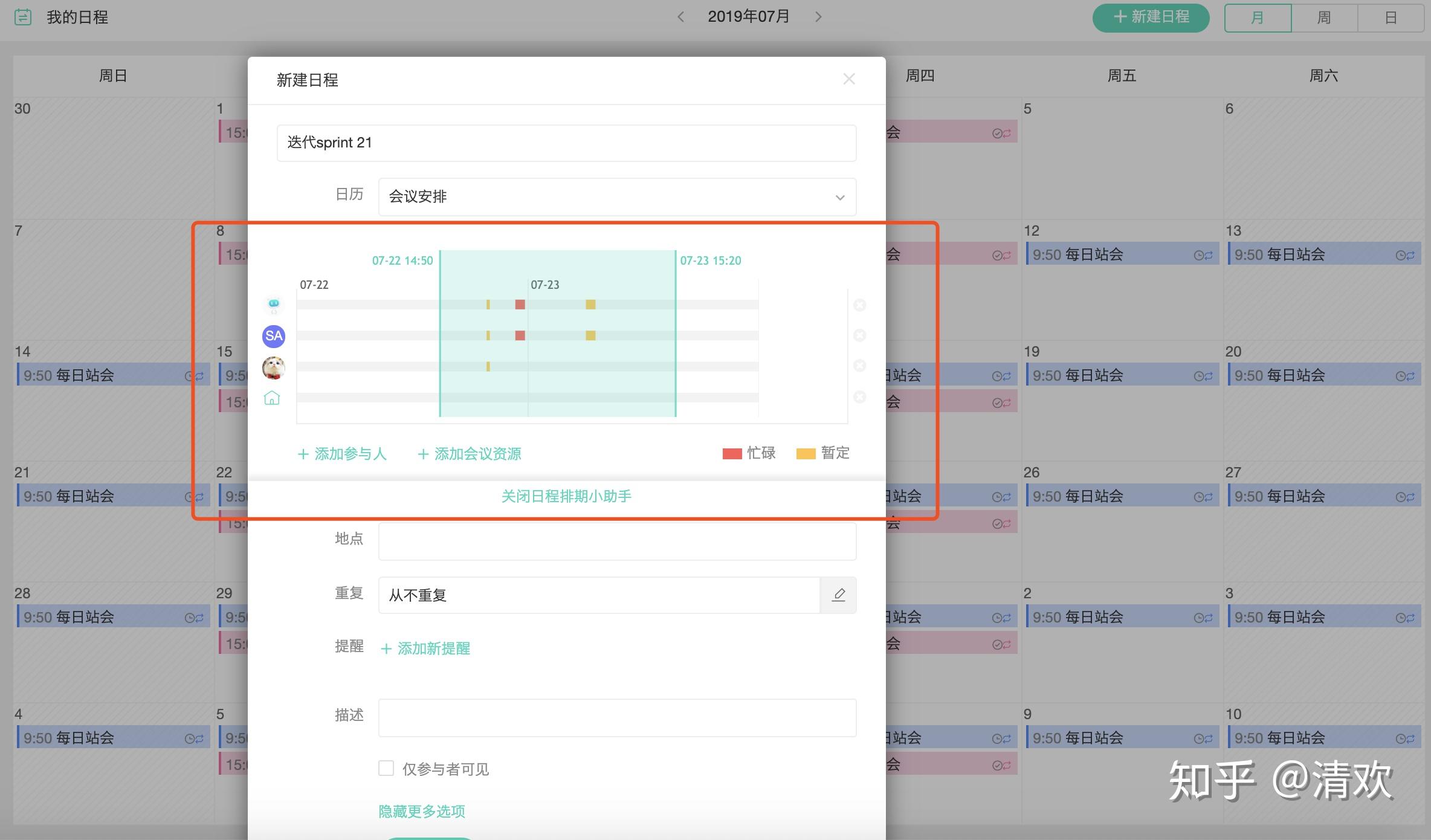Image resolution: width=1431 pixels, height=840 pixels.
Task: Click 关闭日程排期小助手 to close the assistant
Action: pyautogui.click(x=566, y=496)
